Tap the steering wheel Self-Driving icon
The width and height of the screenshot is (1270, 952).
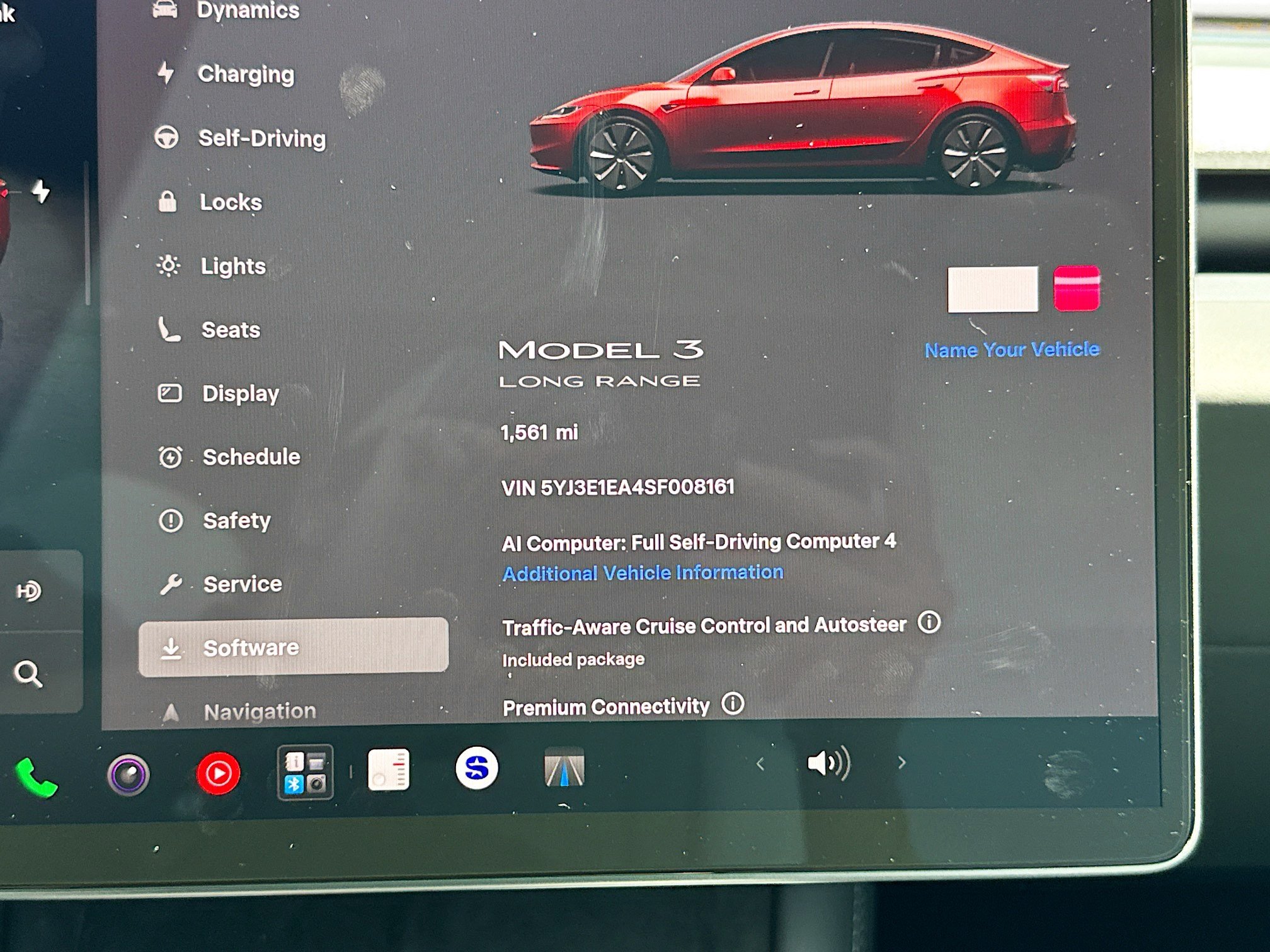coord(167,137)
